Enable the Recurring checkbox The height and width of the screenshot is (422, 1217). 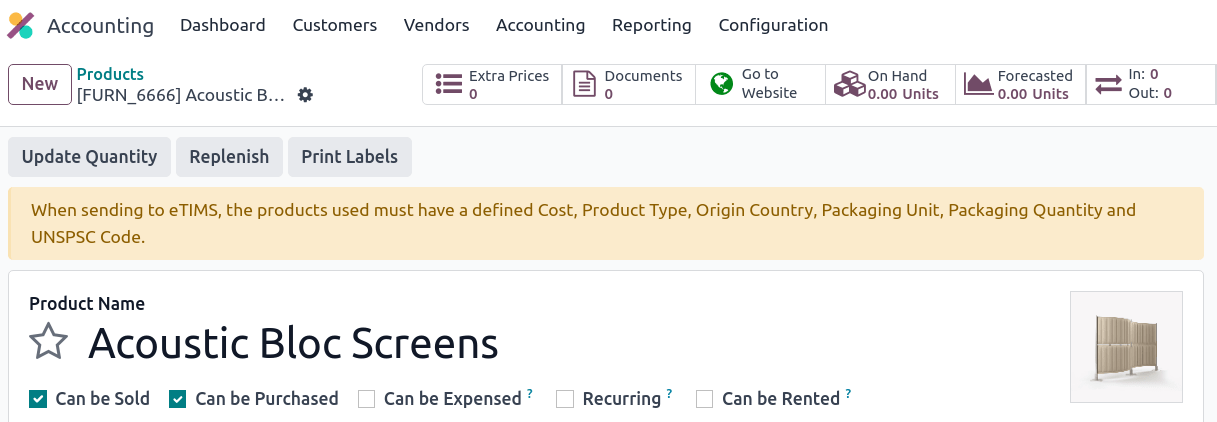coord(565,399)
